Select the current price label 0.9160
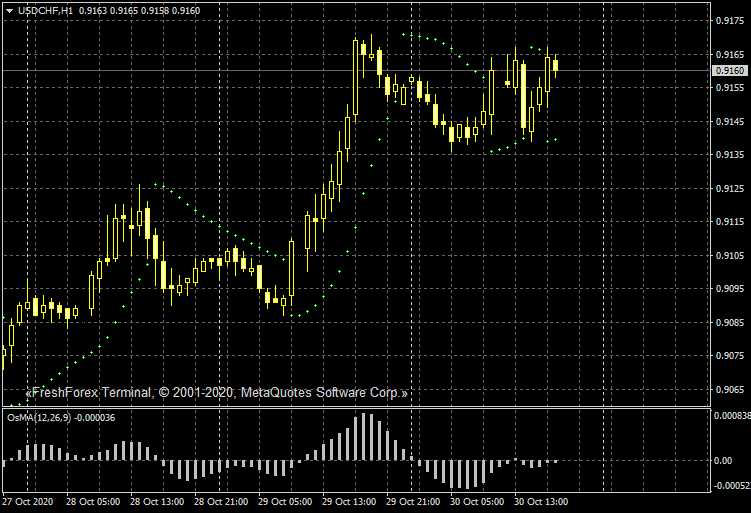 [729, 70]
